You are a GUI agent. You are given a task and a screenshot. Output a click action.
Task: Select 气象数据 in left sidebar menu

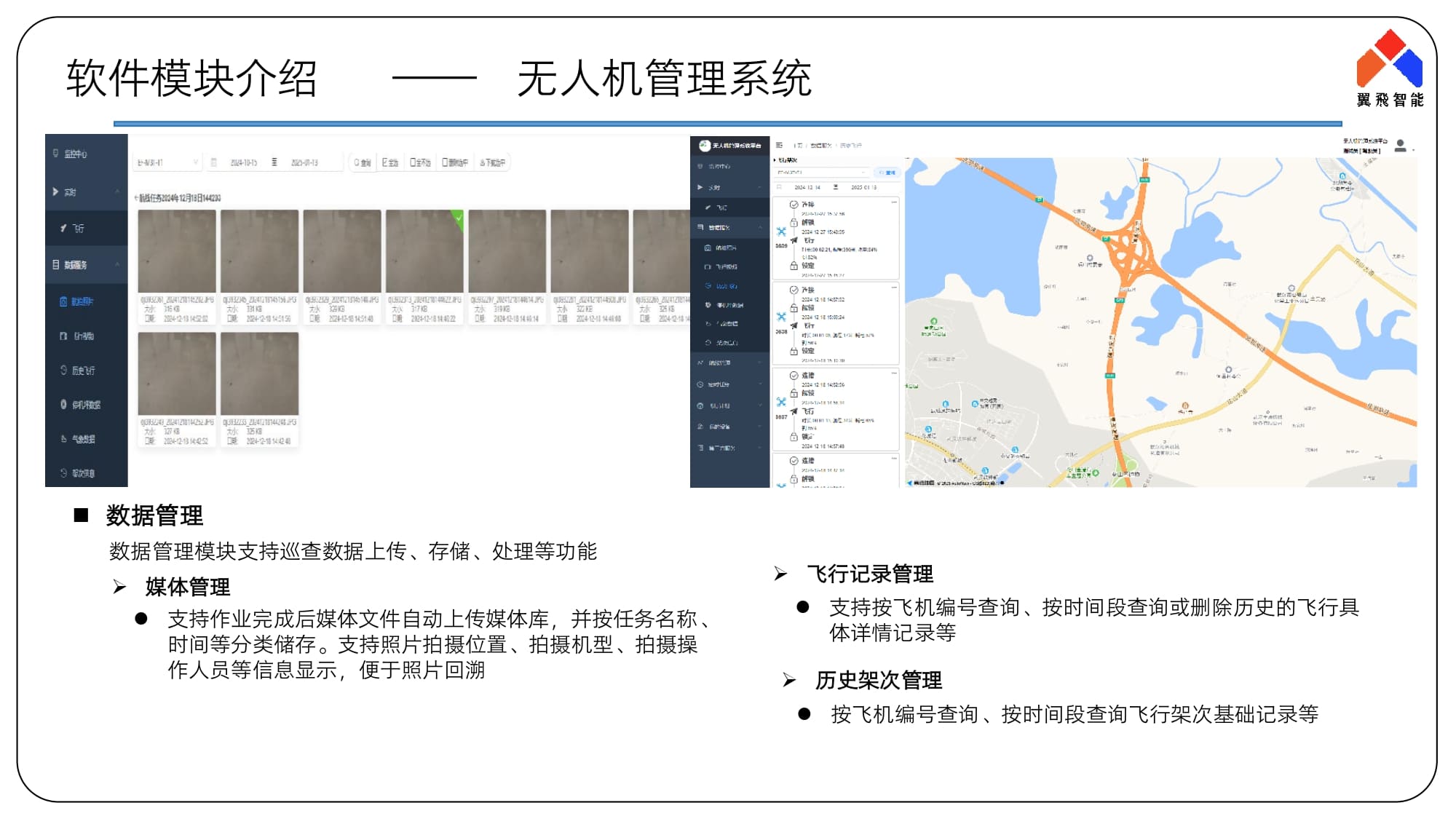tap(82, 439)
